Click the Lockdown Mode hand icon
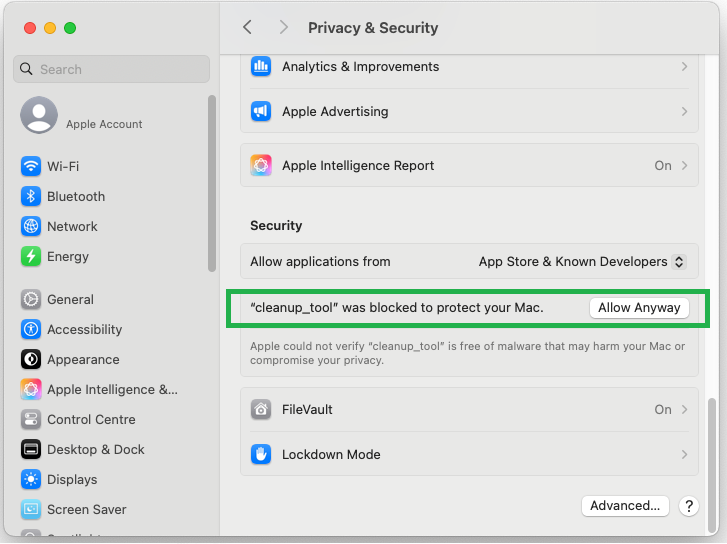 pos(261,454)
